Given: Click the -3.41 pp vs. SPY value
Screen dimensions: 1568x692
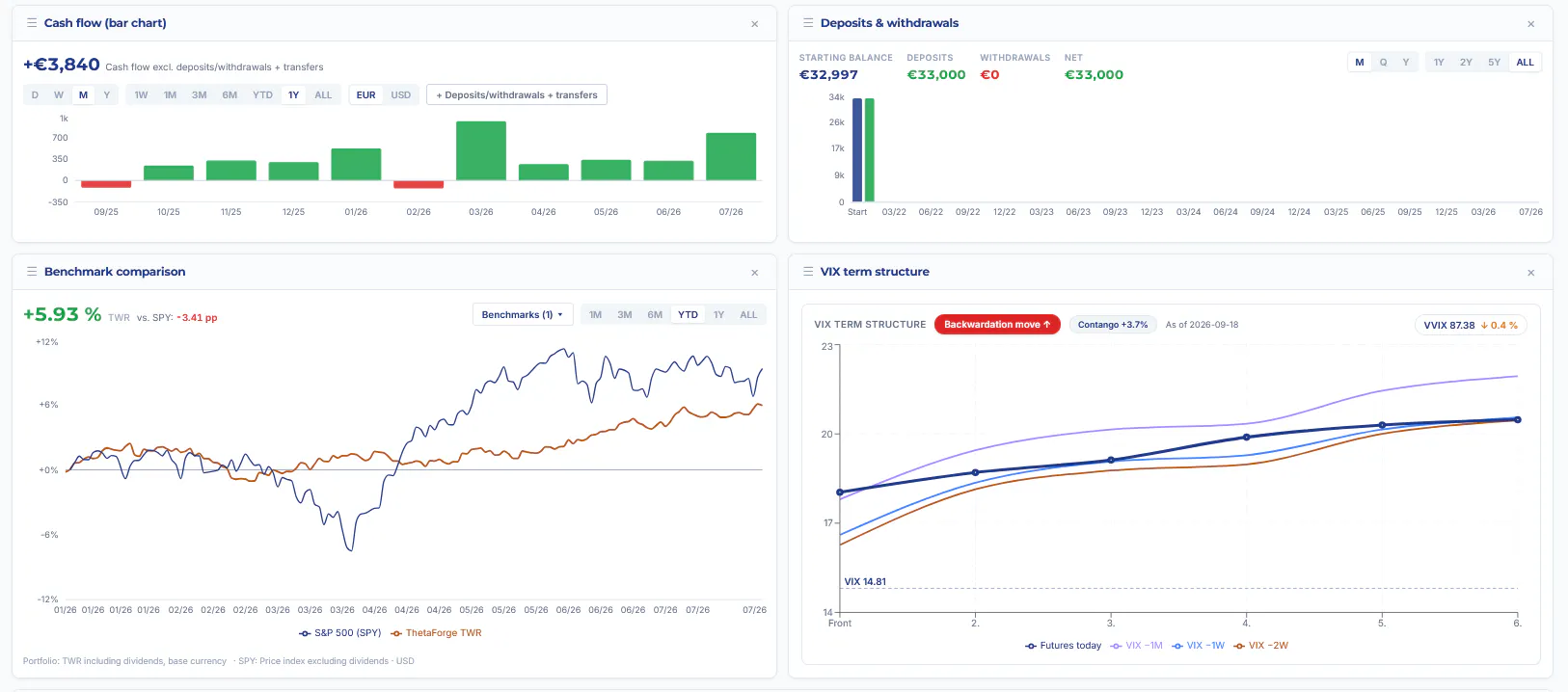Looking at the screenshot, I should click(x=198, y=318).
